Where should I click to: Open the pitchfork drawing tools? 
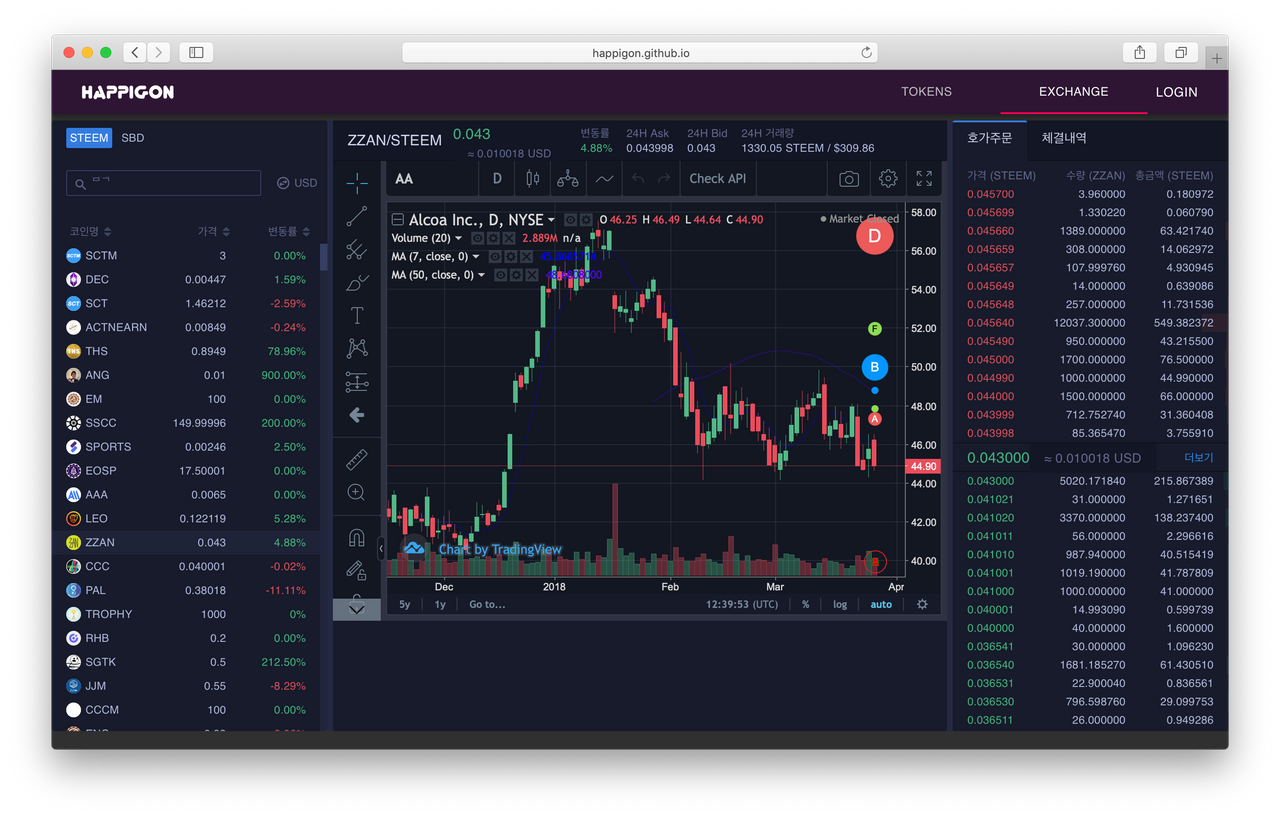tap(357, 249)
